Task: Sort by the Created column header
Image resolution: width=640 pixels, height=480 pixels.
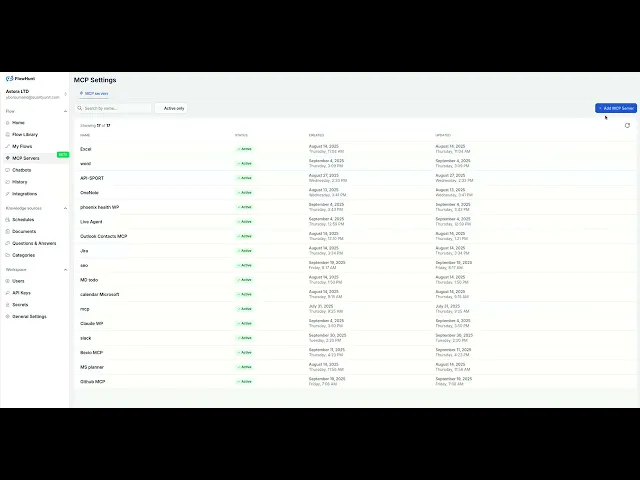Action: tap(316, 135)
